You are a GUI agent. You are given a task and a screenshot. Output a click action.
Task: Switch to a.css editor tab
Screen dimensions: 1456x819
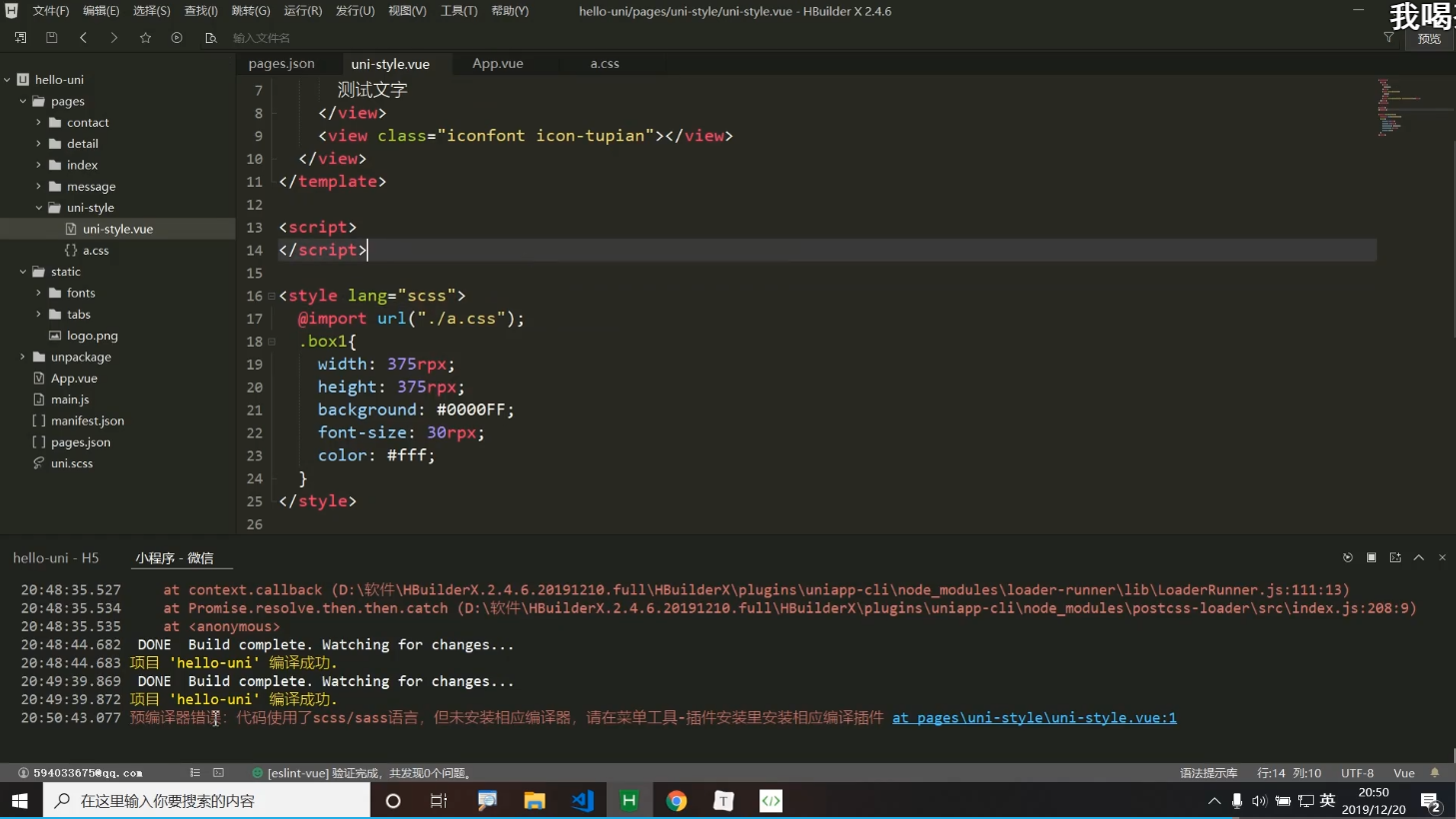click(605, 63)
